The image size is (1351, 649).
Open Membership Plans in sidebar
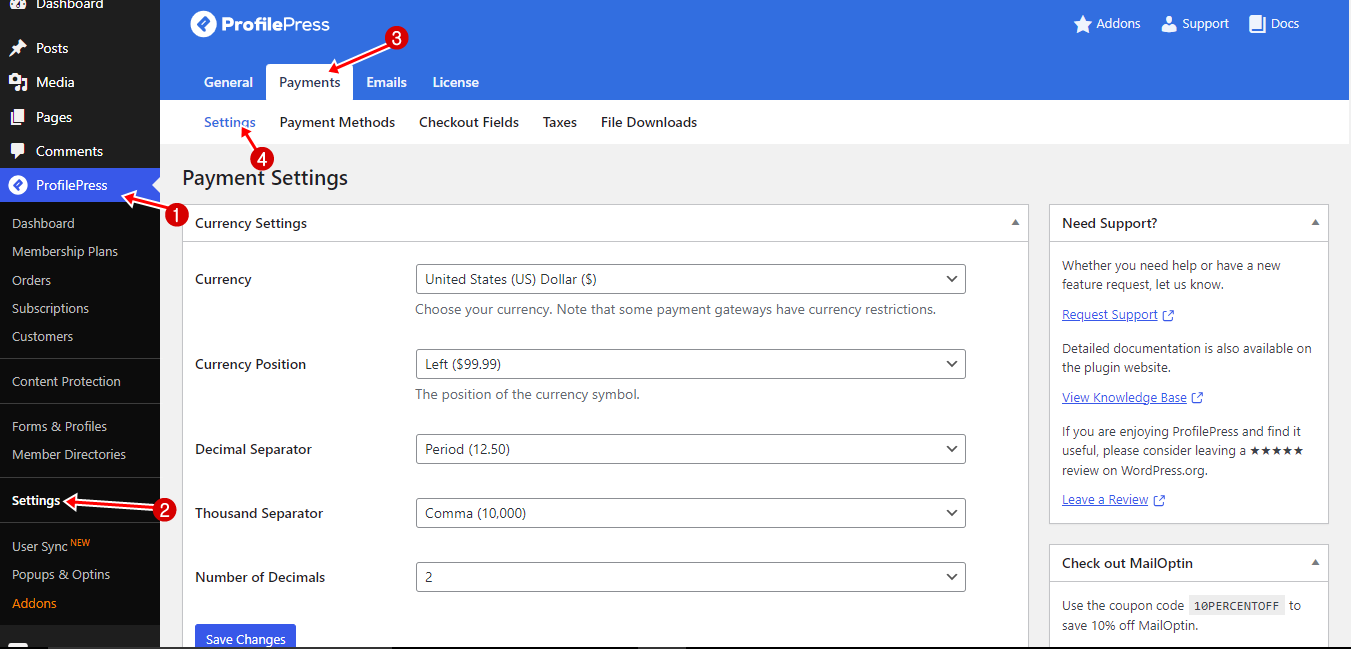tap(65, 252)
